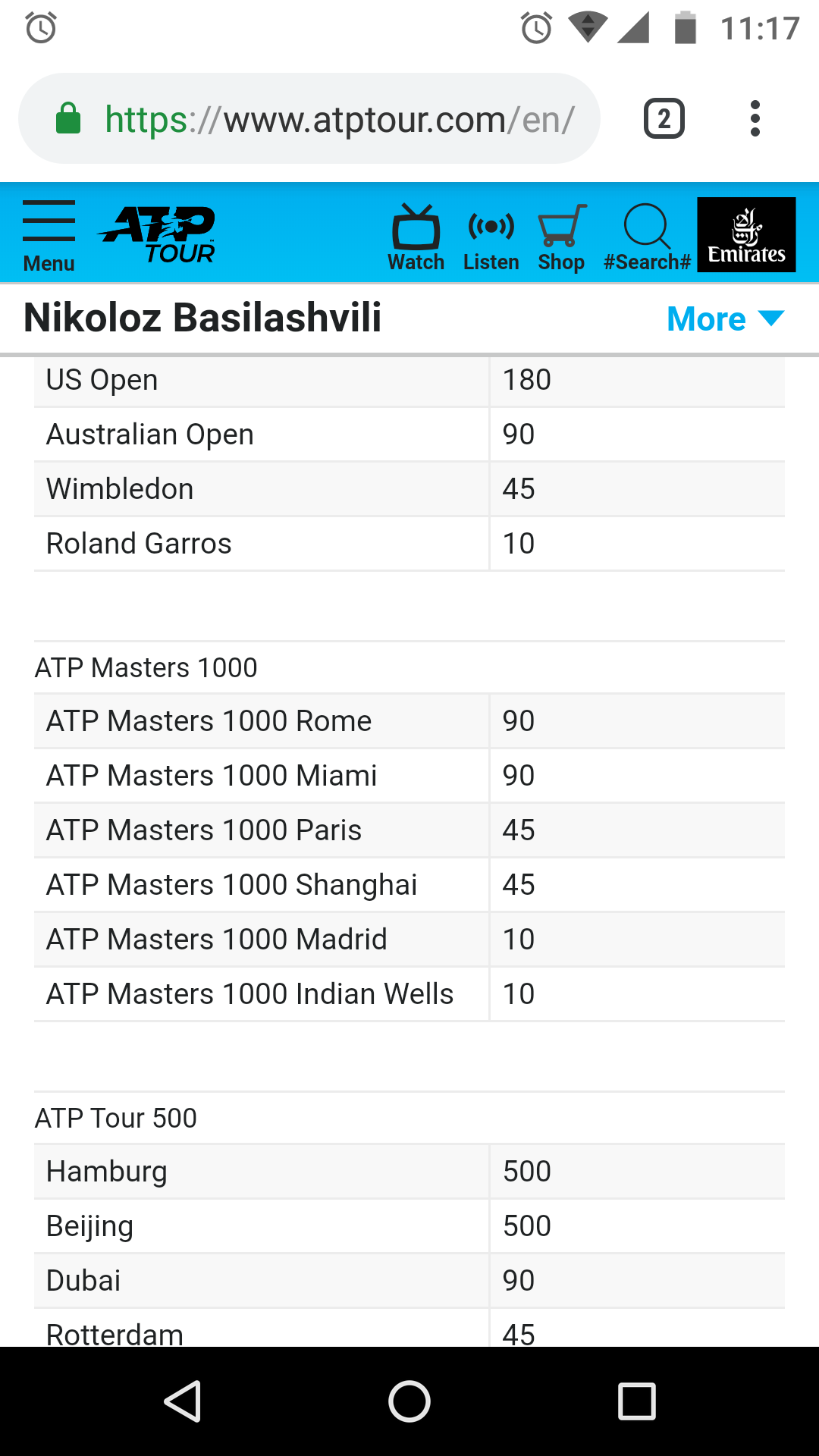Tap the ATP Masters 1000 Rome row

coord(409,721)
